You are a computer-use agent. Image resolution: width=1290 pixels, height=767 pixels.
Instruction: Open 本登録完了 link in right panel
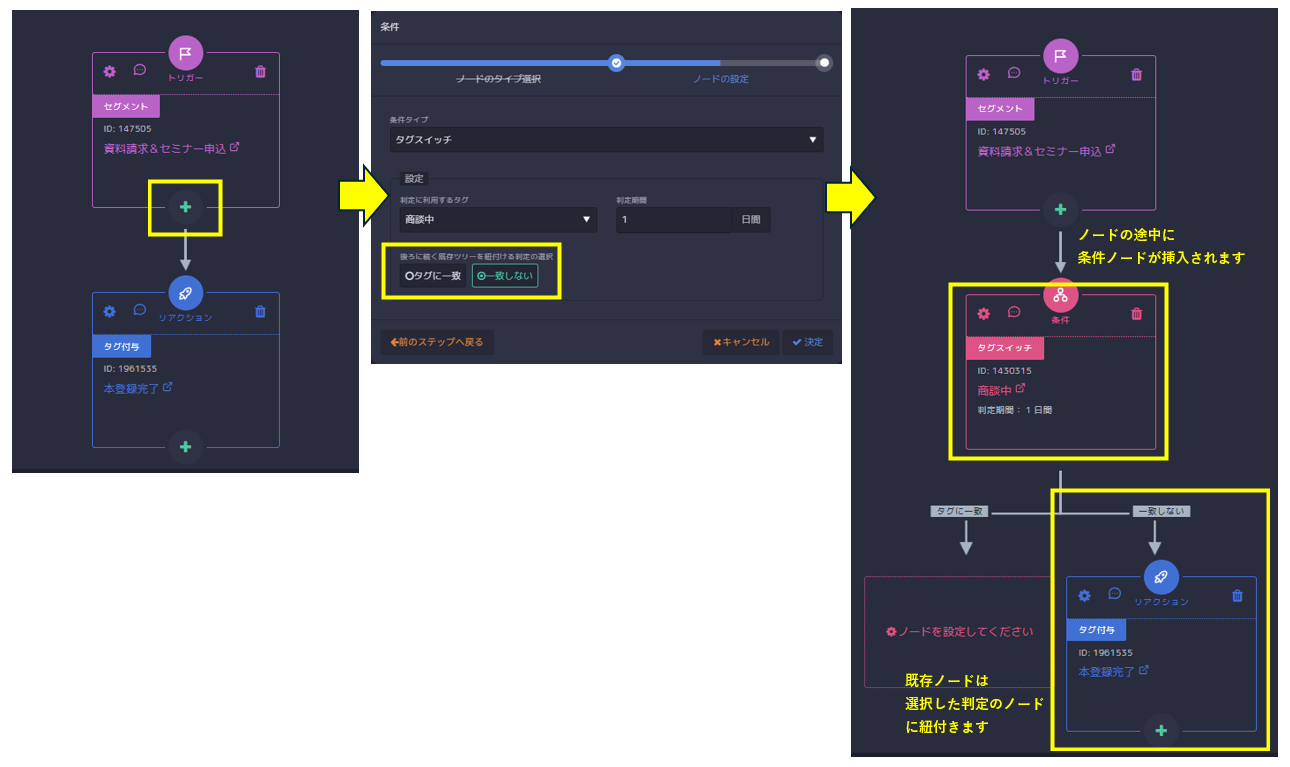tap(1107, 672)
